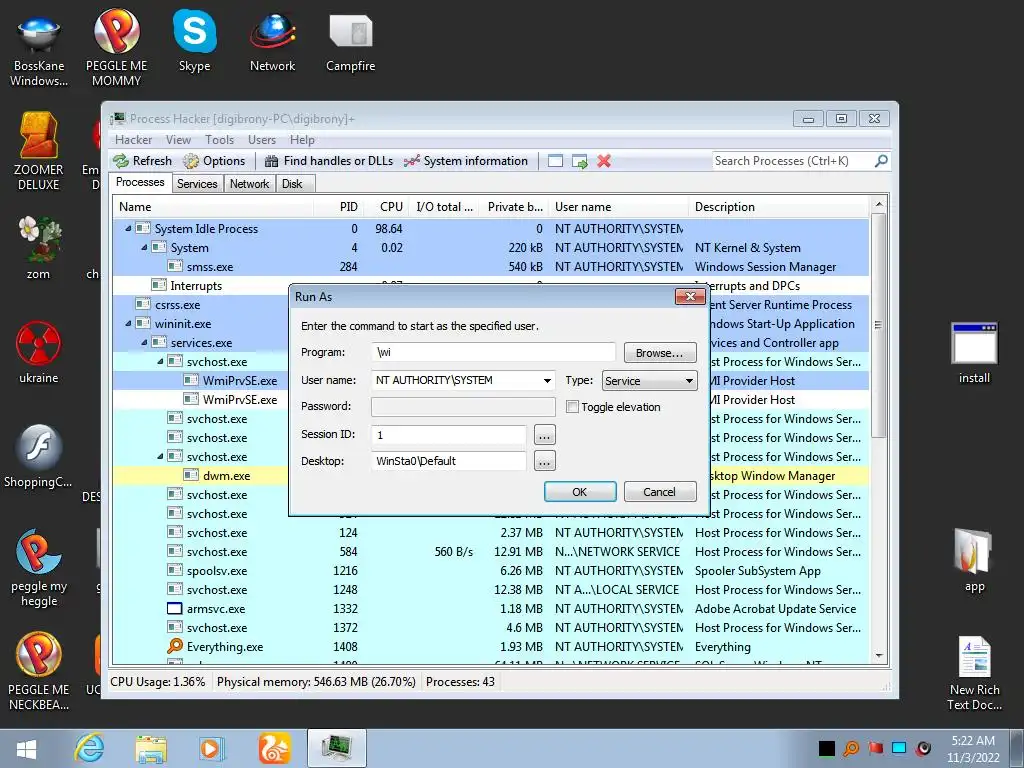Open the Campfire desktop icon
1024x768 pixels.
[351, 43]
